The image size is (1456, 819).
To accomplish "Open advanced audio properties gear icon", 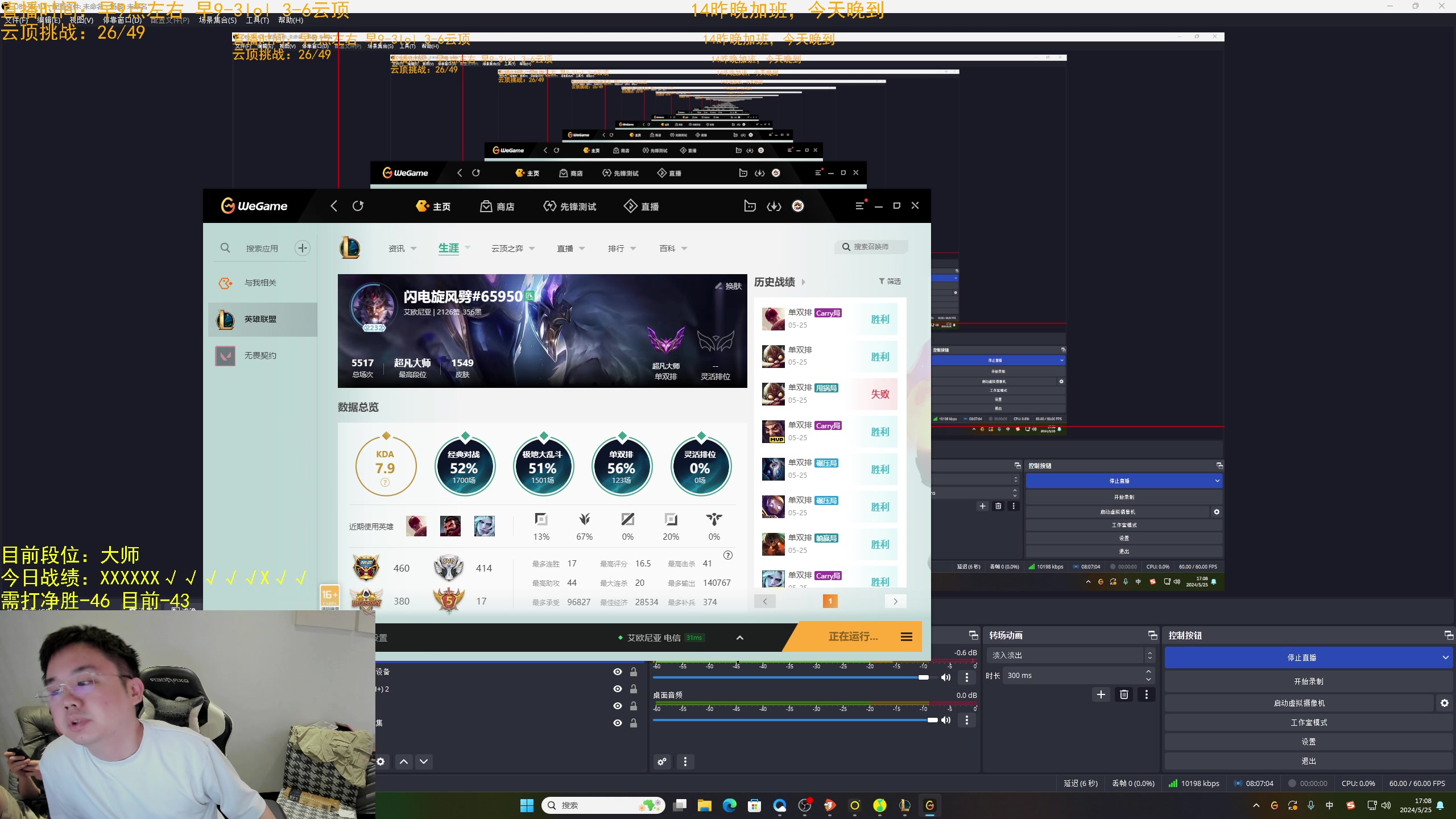I will coord(662,762).
